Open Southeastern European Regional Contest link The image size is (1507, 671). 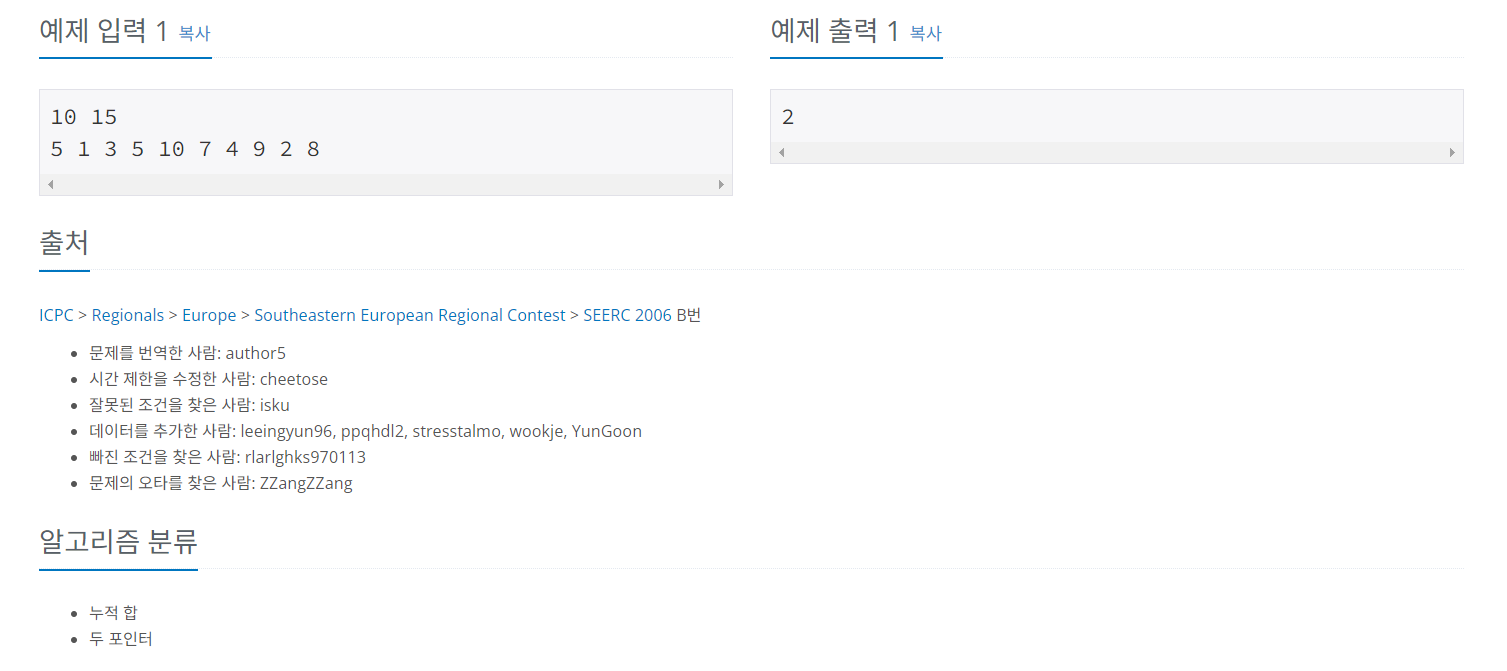pos(410,315)
